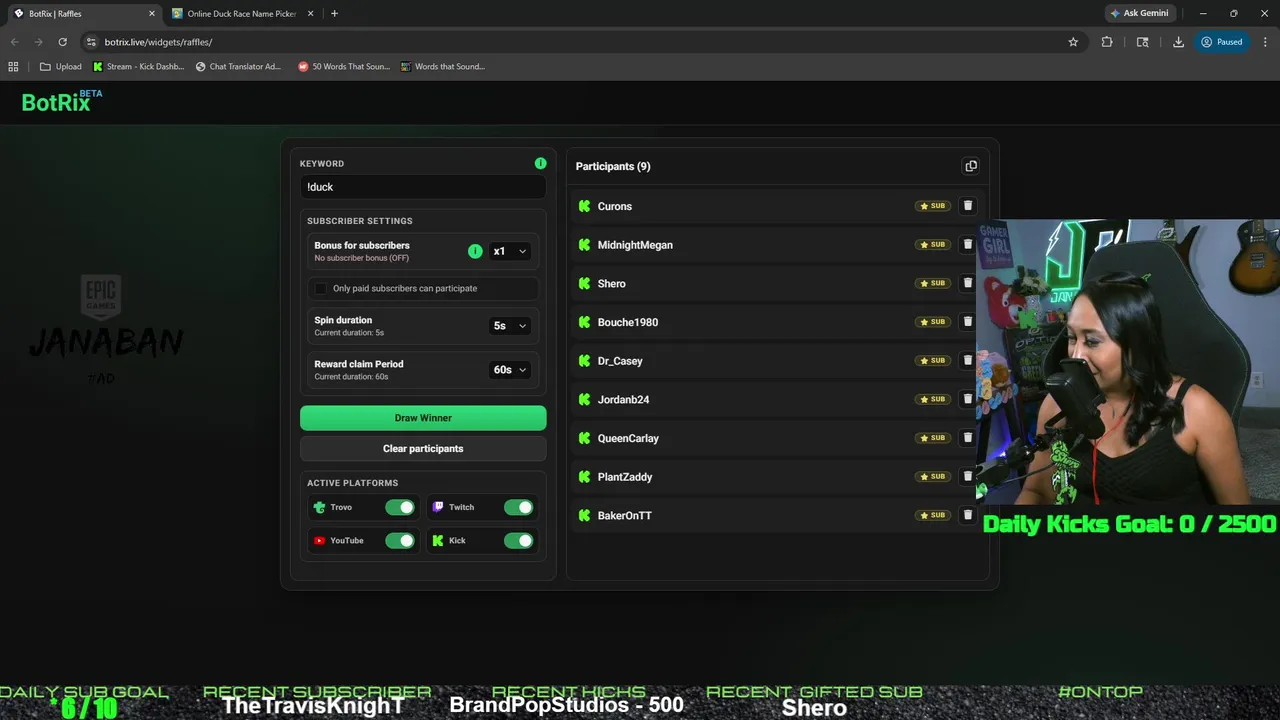The image size is (1280, 720).
Task: Click the BotRix logo
Action: [61, 101]
